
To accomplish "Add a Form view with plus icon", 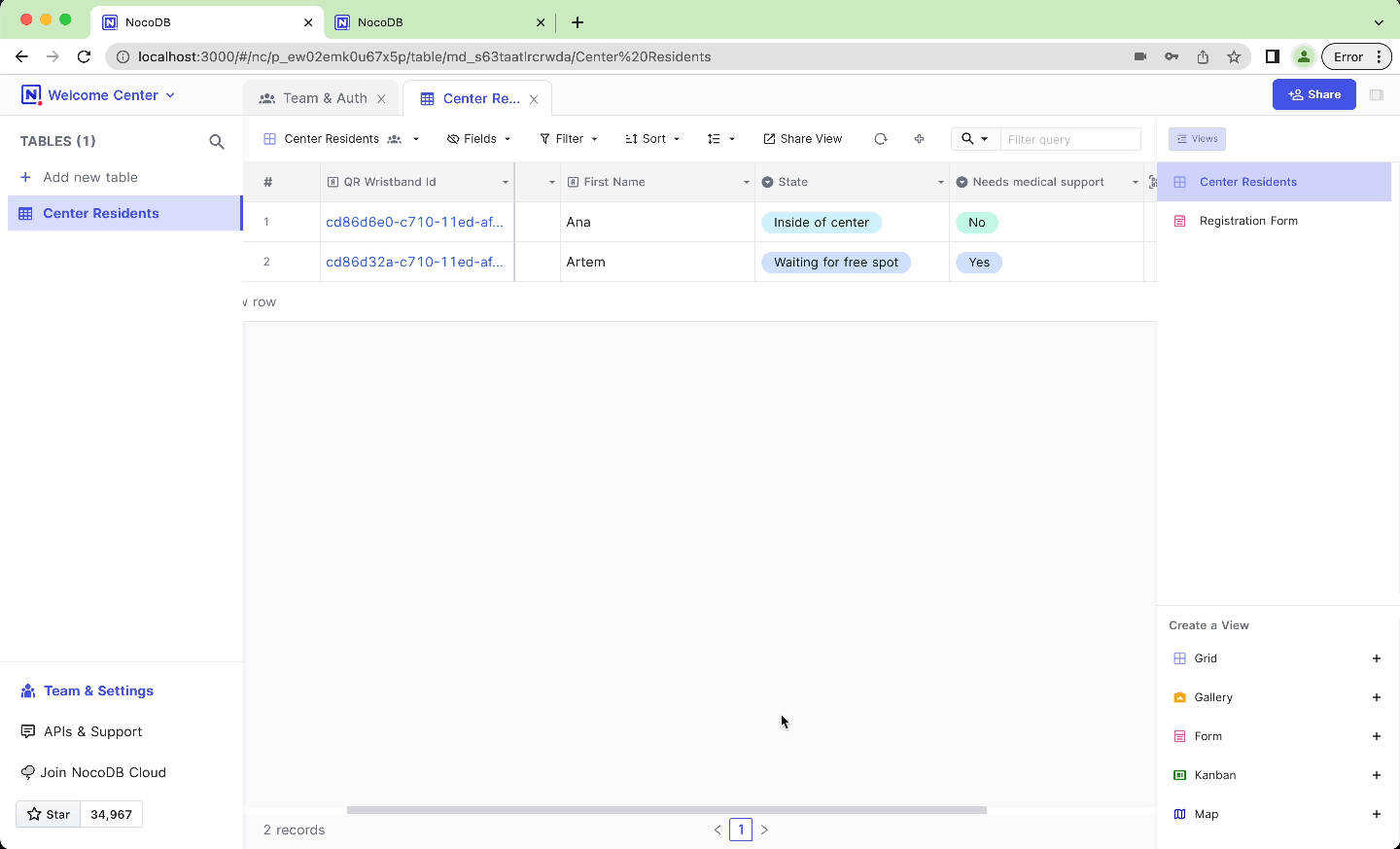I will pyautogui.click(x=1377, y=736).
